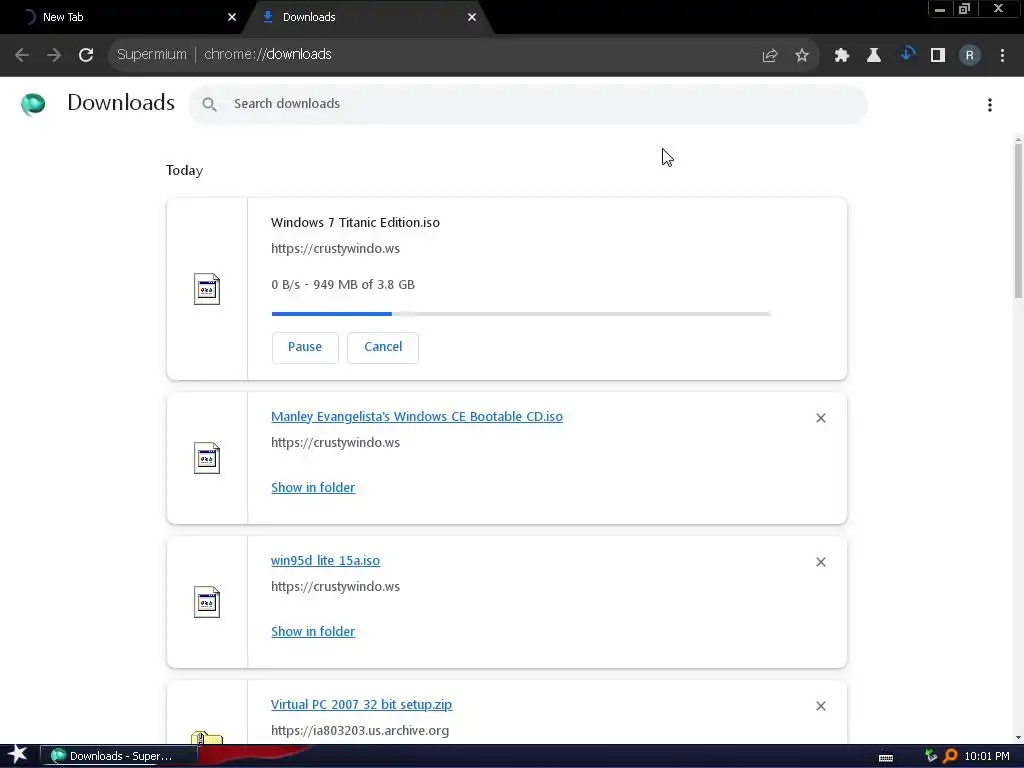Image resolution: width=1024 pixels, height=768 pixels.
Task: Click the Search downloads field
Action: coord(528,104)
